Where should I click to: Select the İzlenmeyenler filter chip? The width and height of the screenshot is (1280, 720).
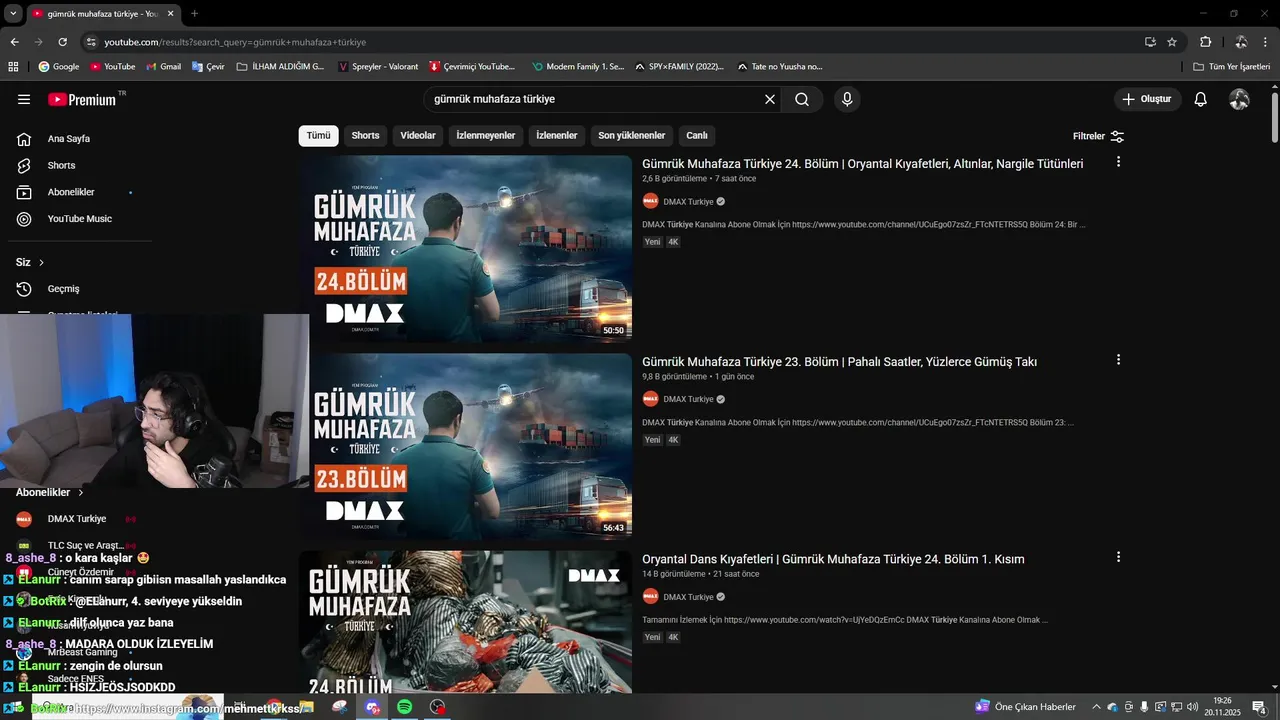point(486,136)
